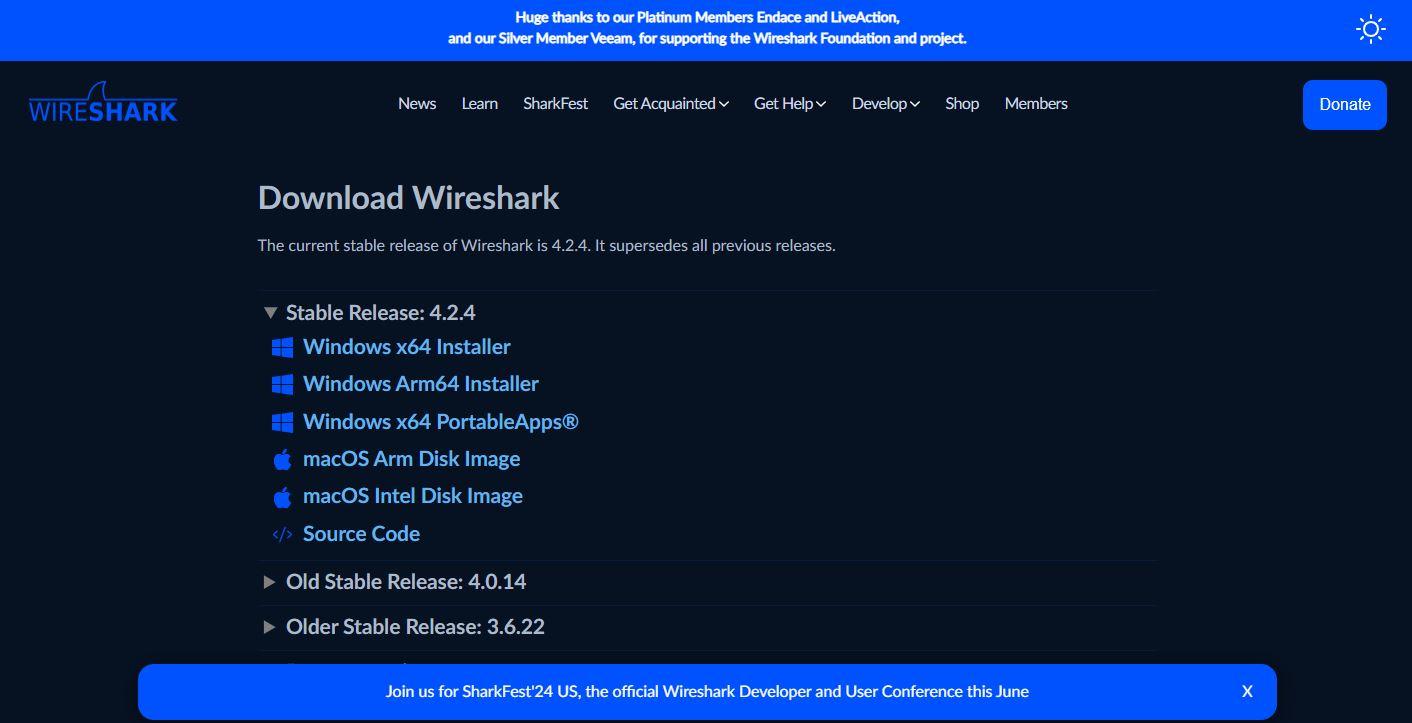1412x723 pixels.
Task: Collapse the Stable Release 4.2.4 section
Action: [369, 313]
